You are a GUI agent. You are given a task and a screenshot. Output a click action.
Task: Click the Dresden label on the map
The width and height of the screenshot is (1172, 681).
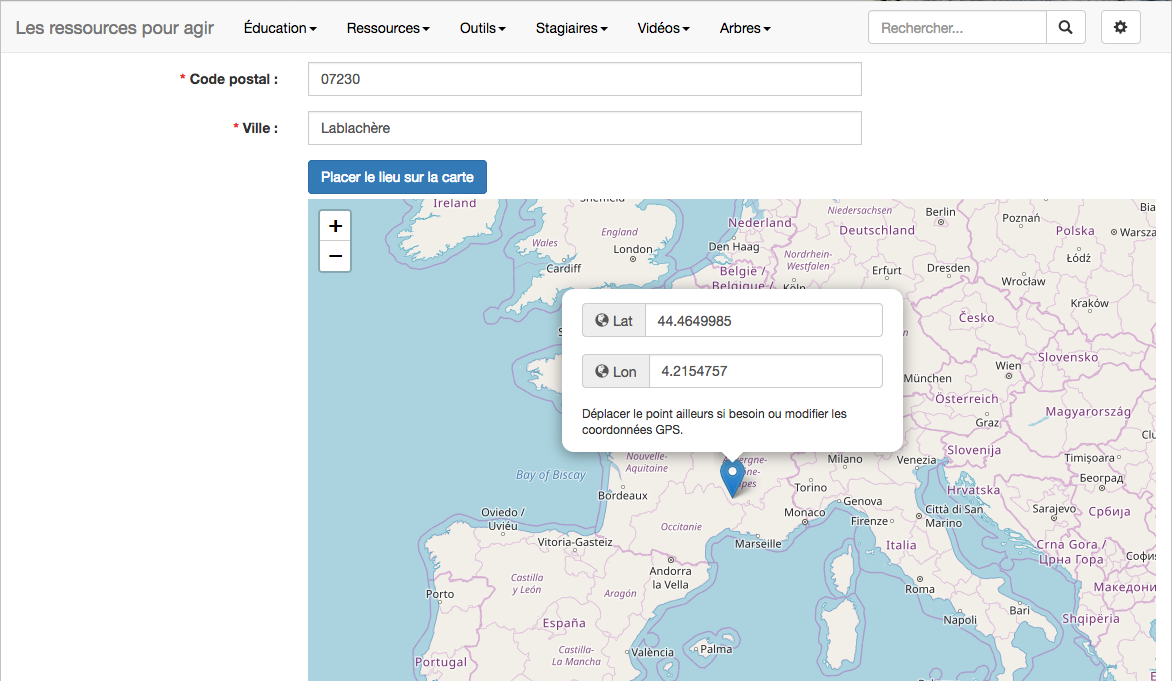click(x=949, y=268)
